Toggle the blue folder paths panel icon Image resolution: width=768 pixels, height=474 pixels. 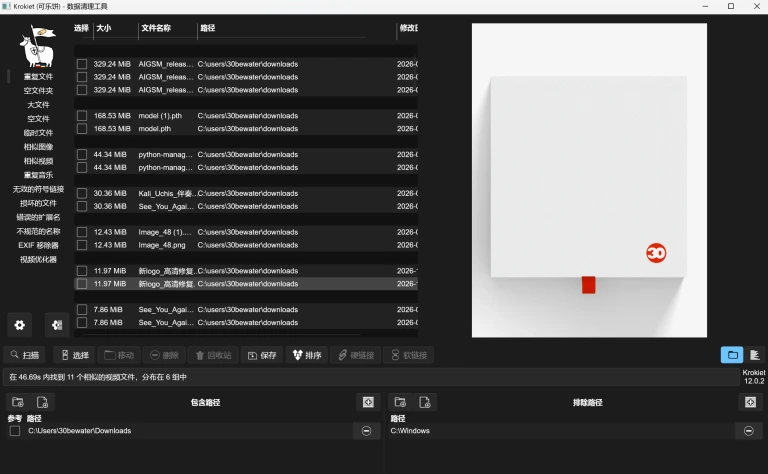[x=732, y=355]
